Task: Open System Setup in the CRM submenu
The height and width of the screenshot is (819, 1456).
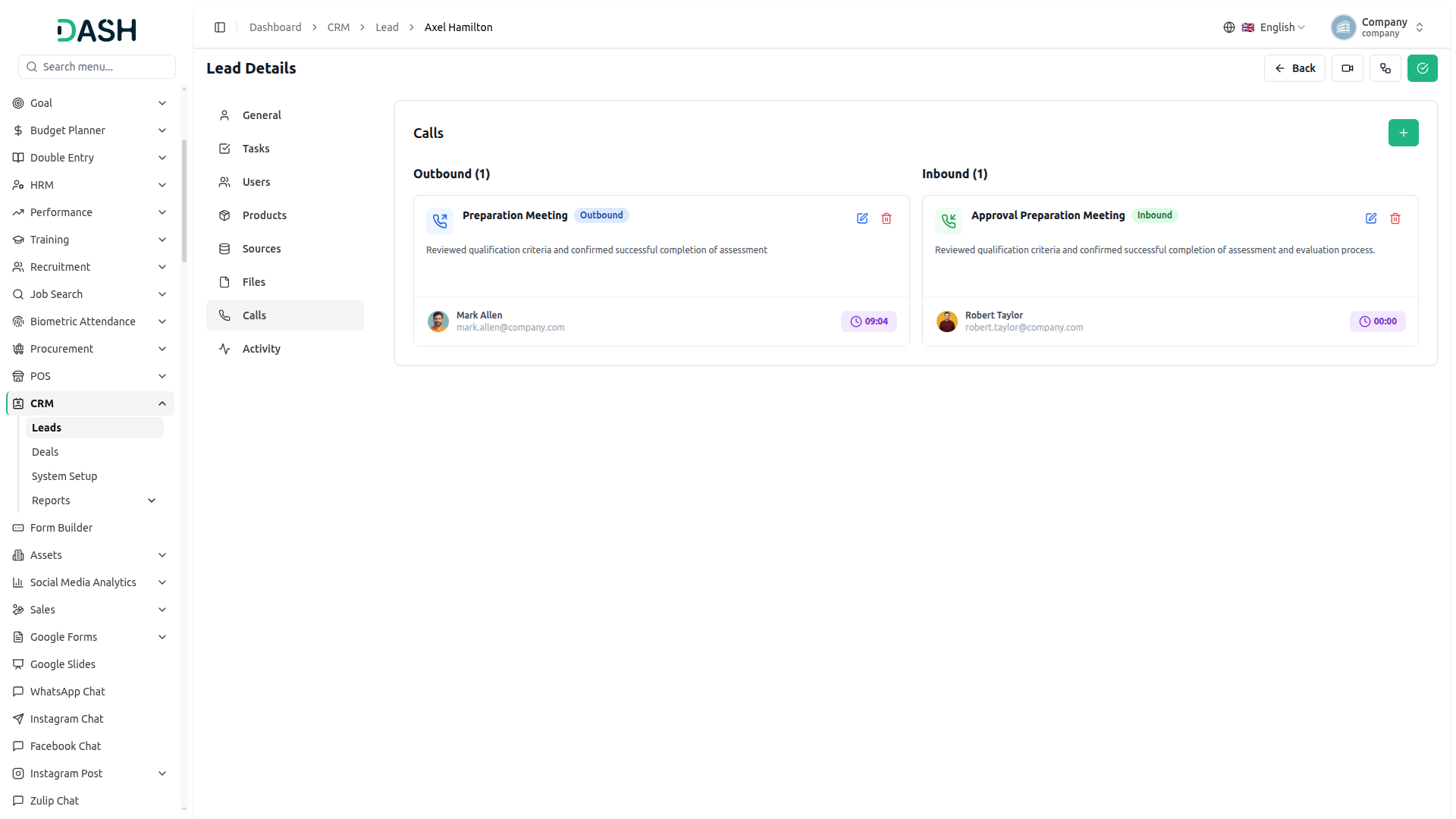Action: [95, 476]
